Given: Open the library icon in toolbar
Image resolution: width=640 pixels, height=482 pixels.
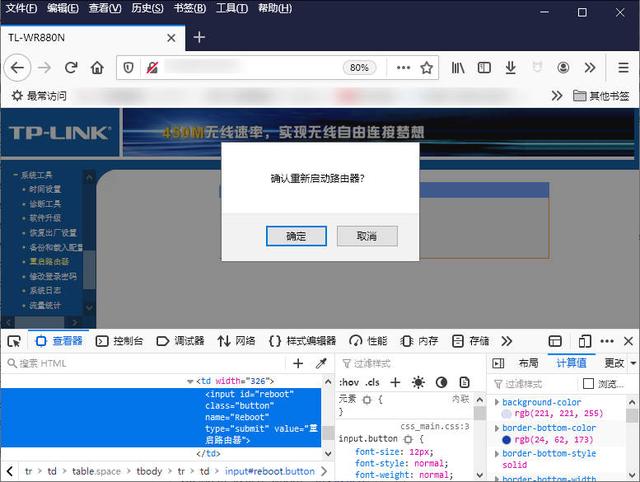Looking at the screenshot, I should coord(458,68).
